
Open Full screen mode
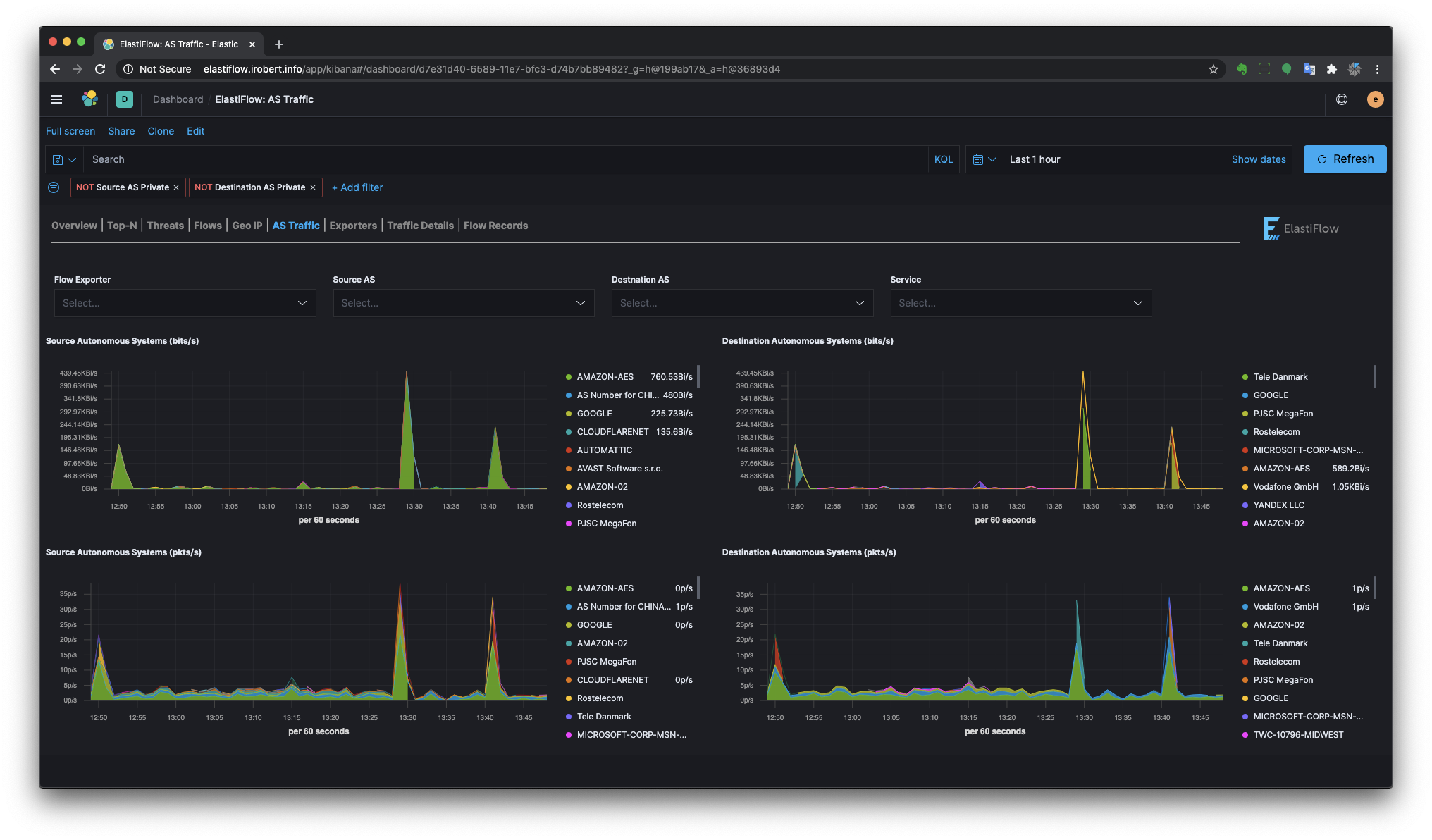tap(70, 131)
